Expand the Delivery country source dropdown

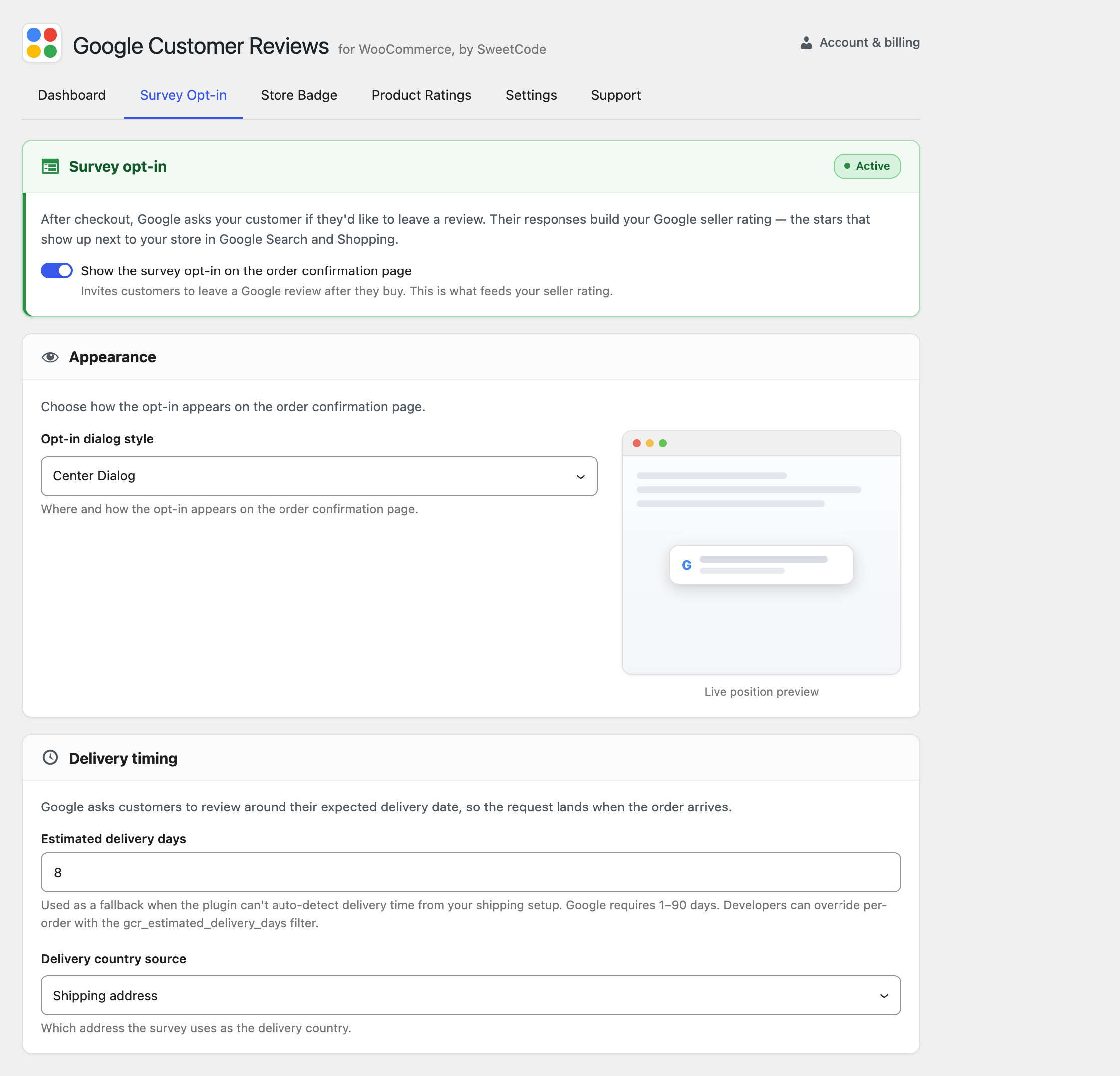[471, 995]
